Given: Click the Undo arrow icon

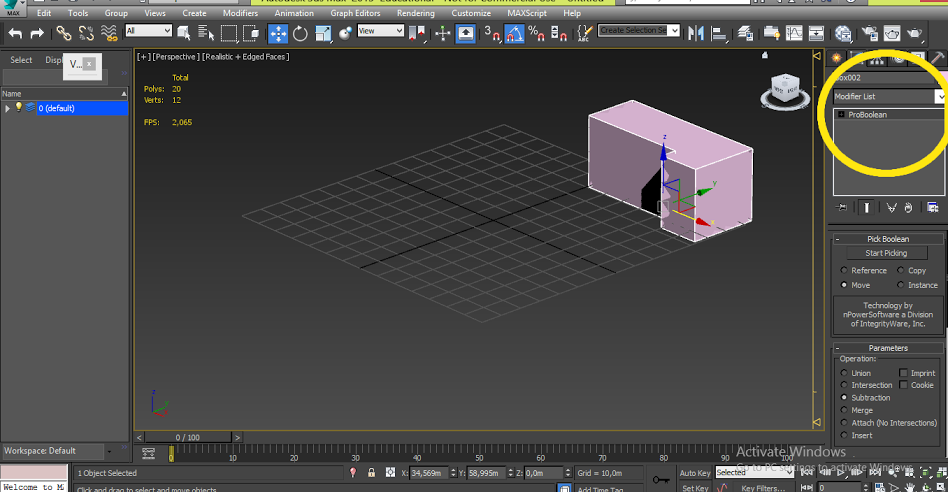Looking at the screenshot, I should 15,33.
